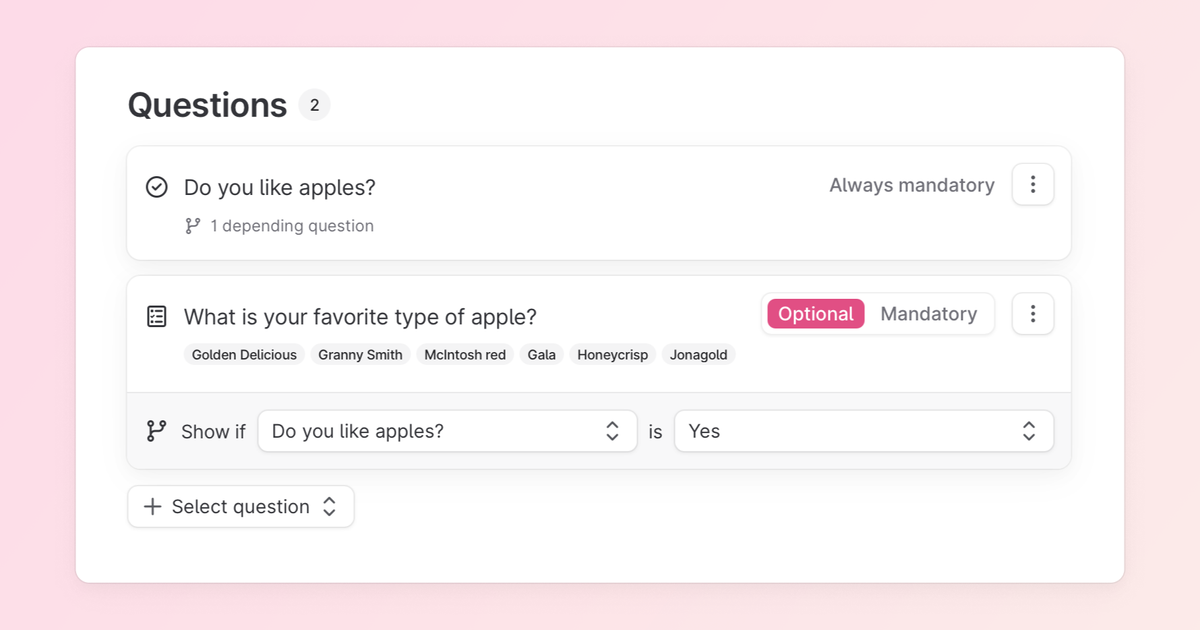This screenshot has width=1200, height=630.
Task: Open the 'Yes' answer dropdown
Action: [x=864, y=431]
